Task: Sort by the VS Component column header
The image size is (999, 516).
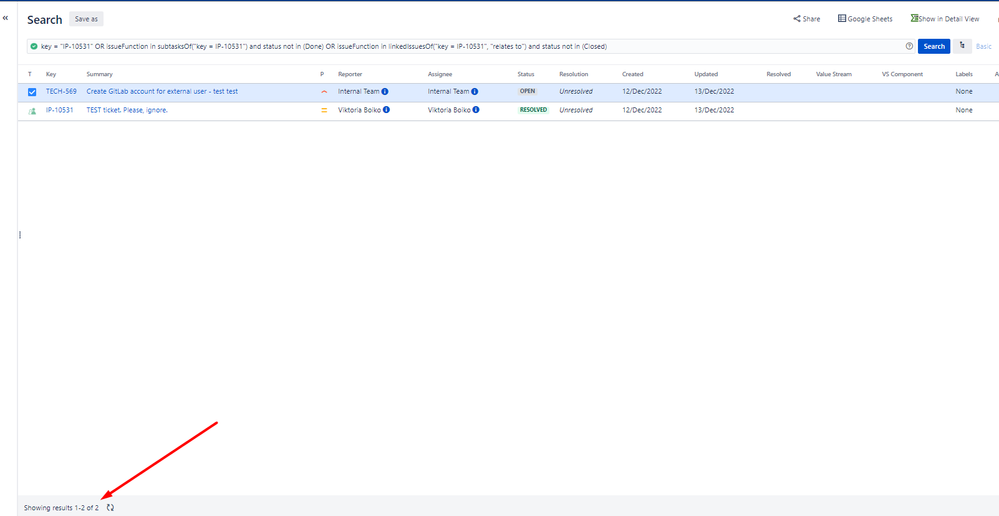Action: (902, 75)
